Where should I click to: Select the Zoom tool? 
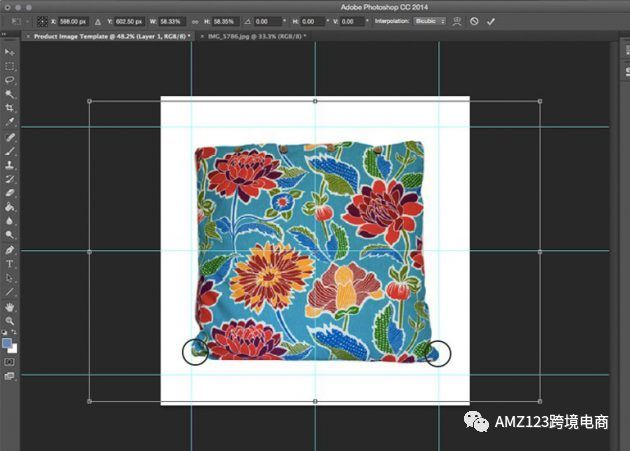pos(10,321)
